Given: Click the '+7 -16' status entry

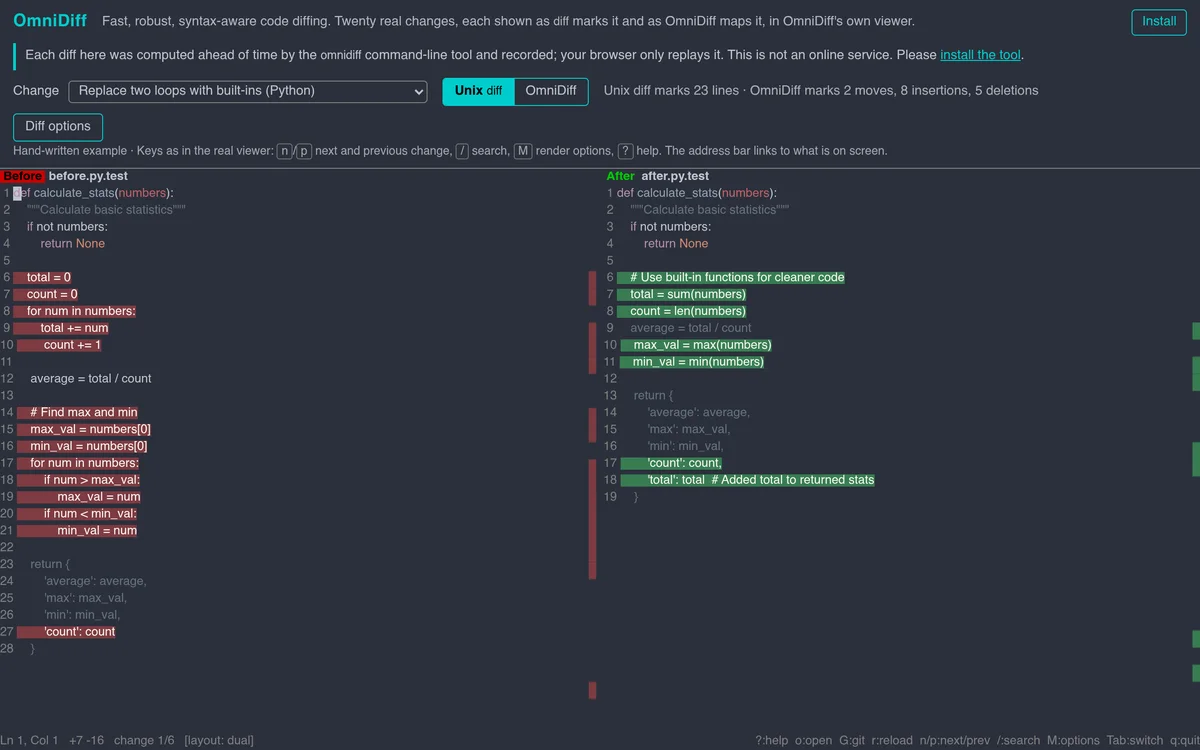Looking at the screenshot, I should point(86,740).
